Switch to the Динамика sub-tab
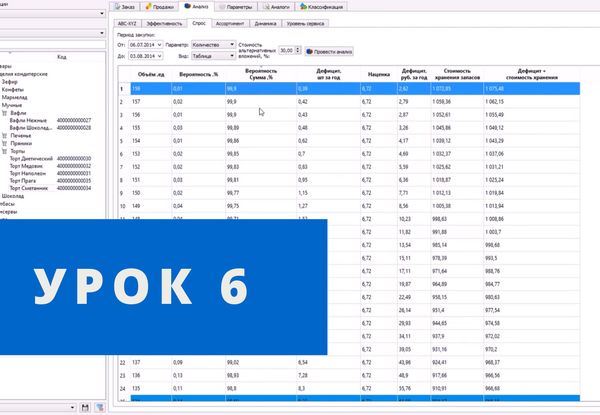 click(x=265, y=24)
